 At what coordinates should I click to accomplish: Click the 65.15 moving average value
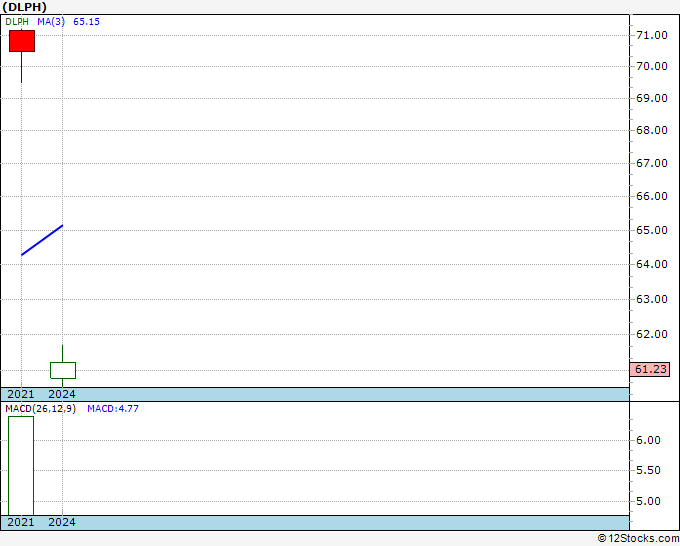point(86,22)
